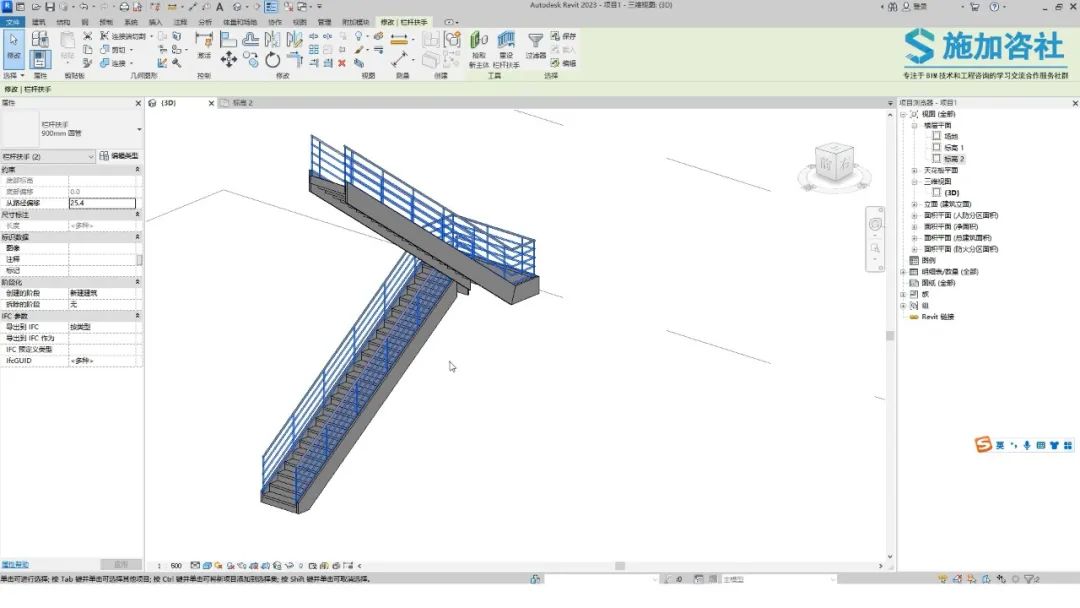Click the Sogou input microphone icon
The image size is (1080, 608).
click(1027, 445)
